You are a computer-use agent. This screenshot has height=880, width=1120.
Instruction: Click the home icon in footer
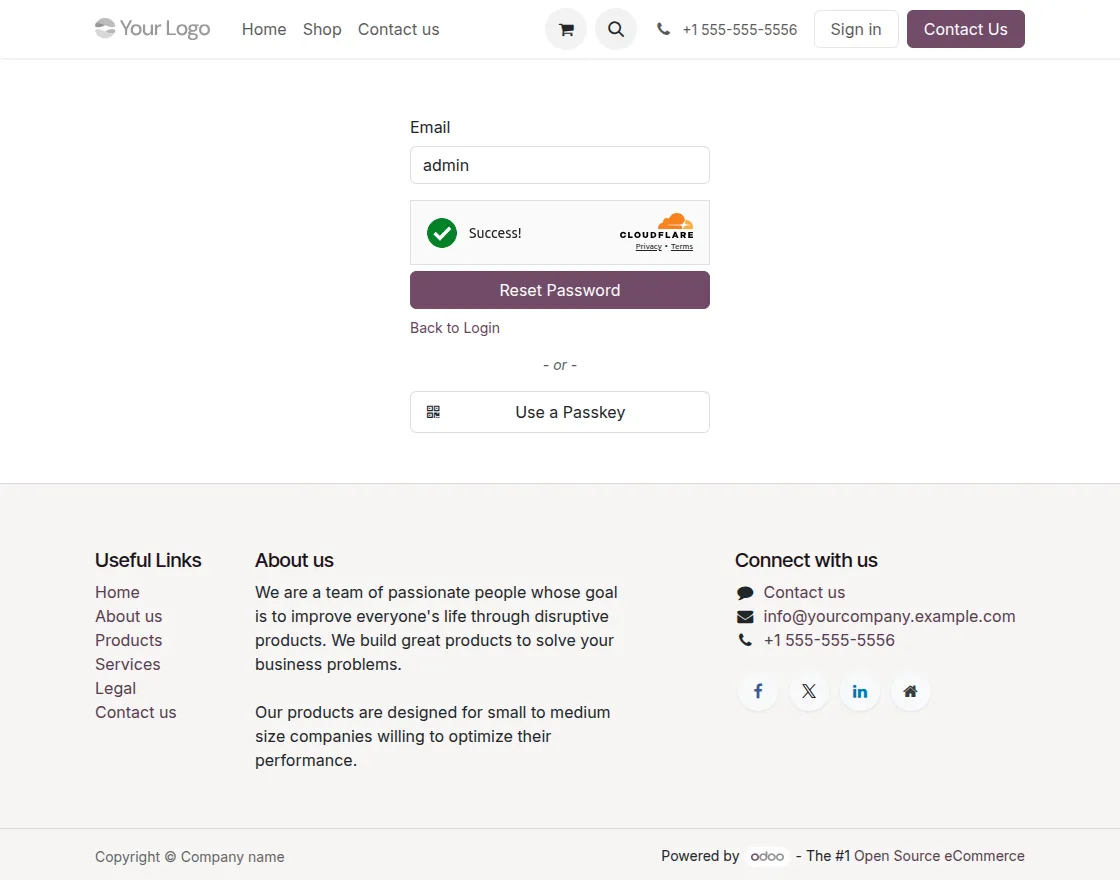910,691
